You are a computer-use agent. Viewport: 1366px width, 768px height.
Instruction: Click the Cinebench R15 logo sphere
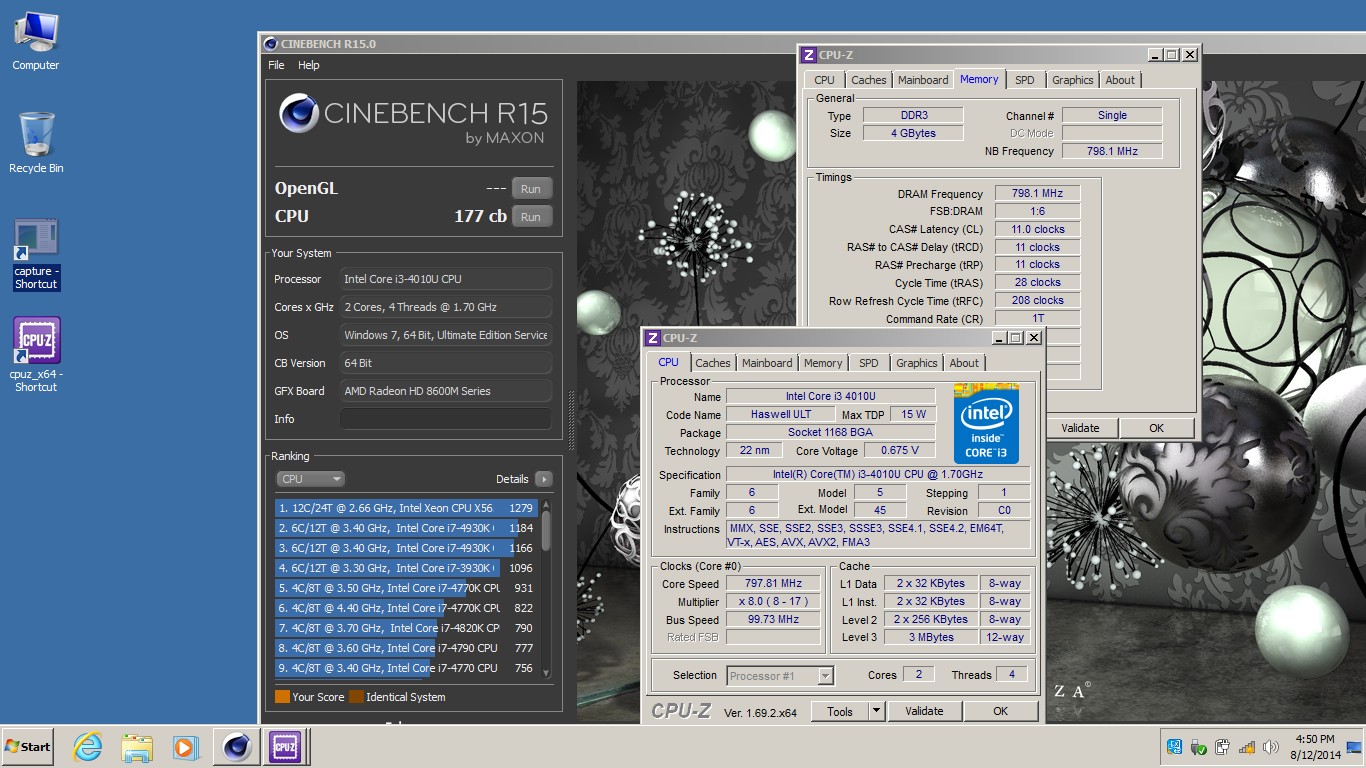click(x=299, y=113)
